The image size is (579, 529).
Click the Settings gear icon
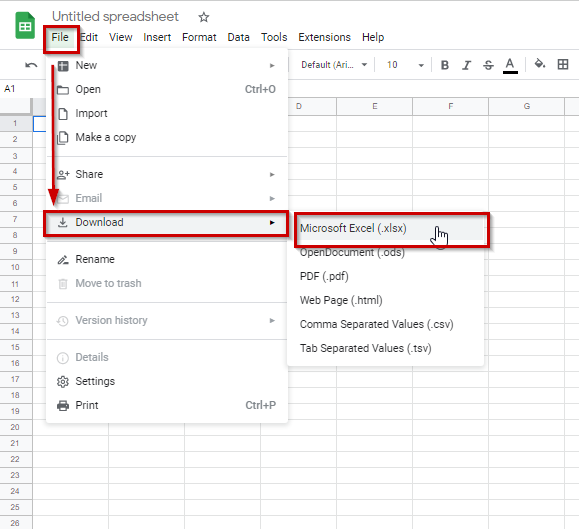63,381
